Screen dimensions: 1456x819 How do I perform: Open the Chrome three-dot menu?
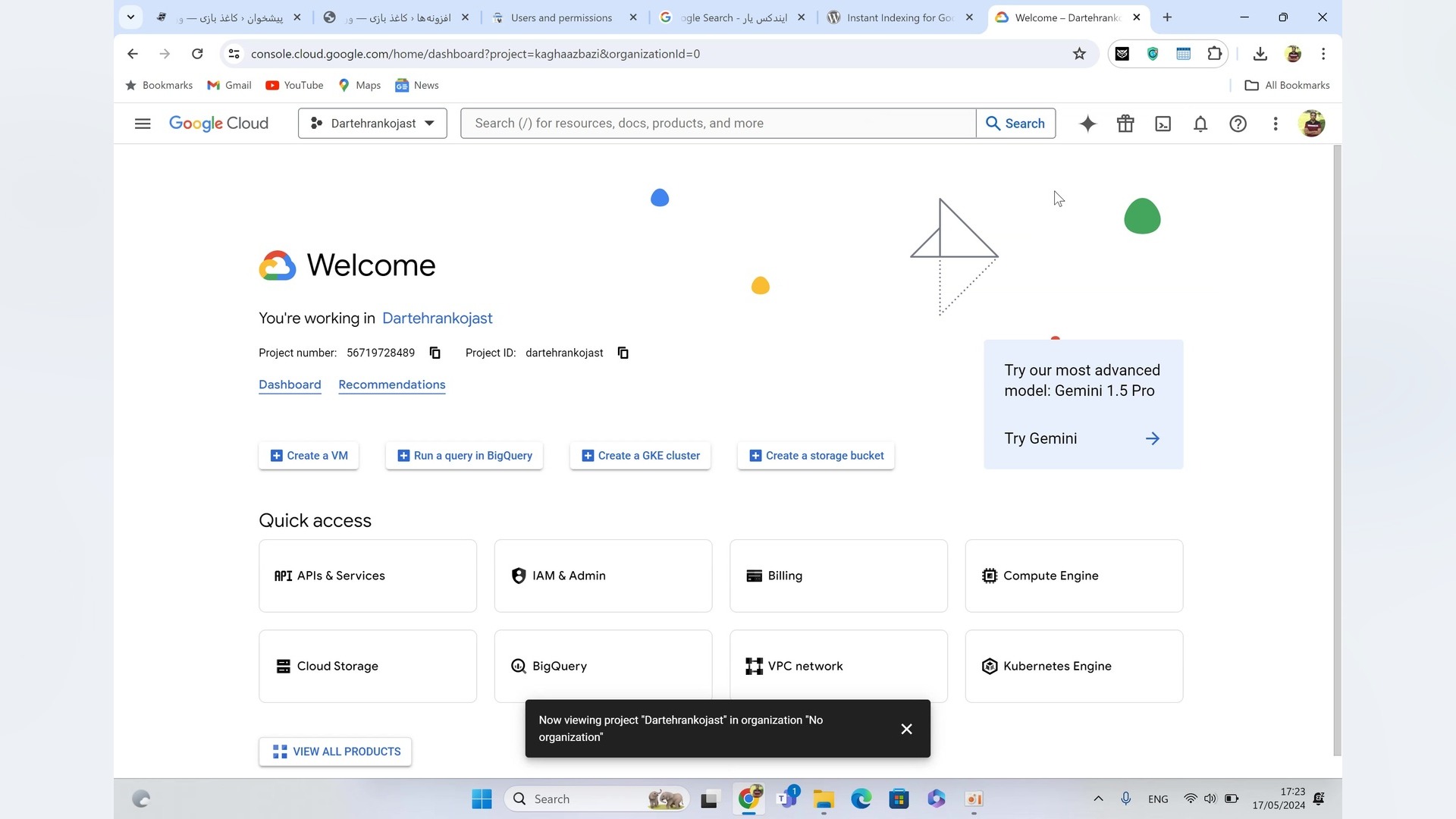1323,54
